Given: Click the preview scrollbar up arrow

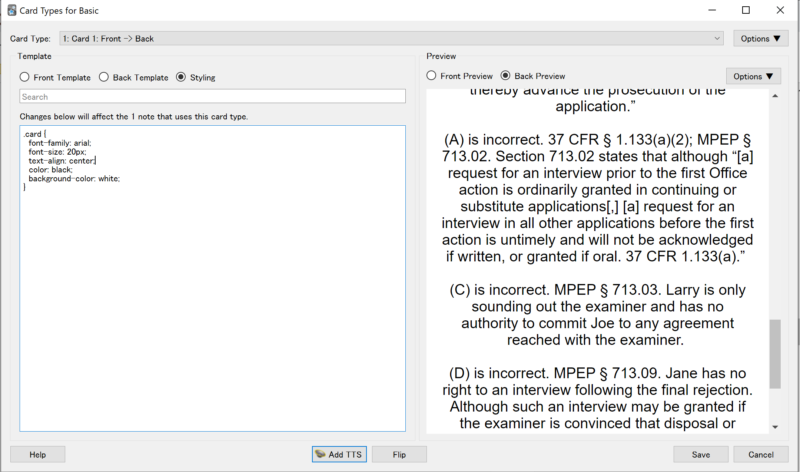Looking at the screenshot, I should pos(776,95).
